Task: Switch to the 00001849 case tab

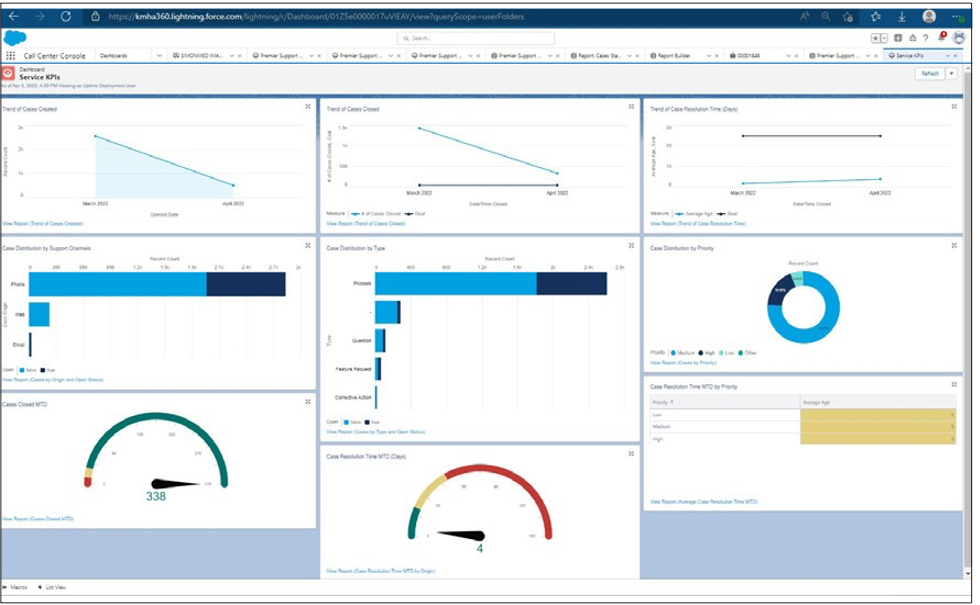Action: [x=748, y=56]
